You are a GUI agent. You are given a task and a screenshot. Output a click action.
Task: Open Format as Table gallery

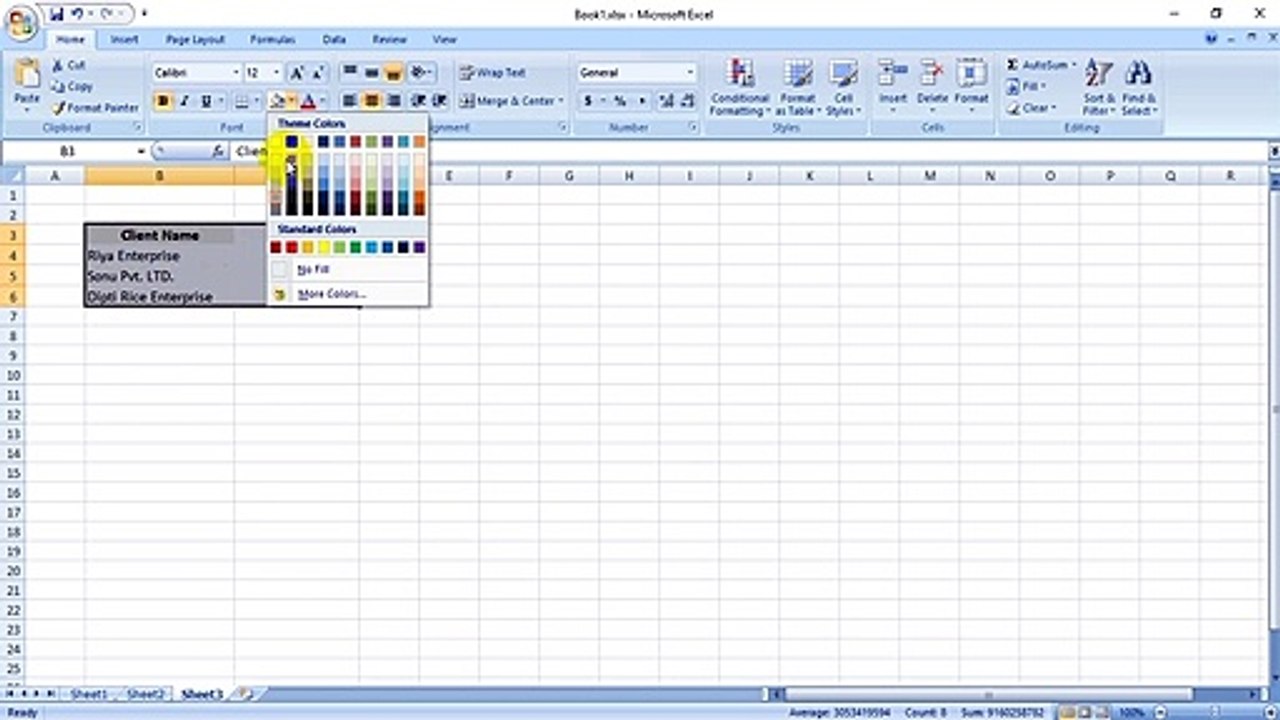[797, 87]
